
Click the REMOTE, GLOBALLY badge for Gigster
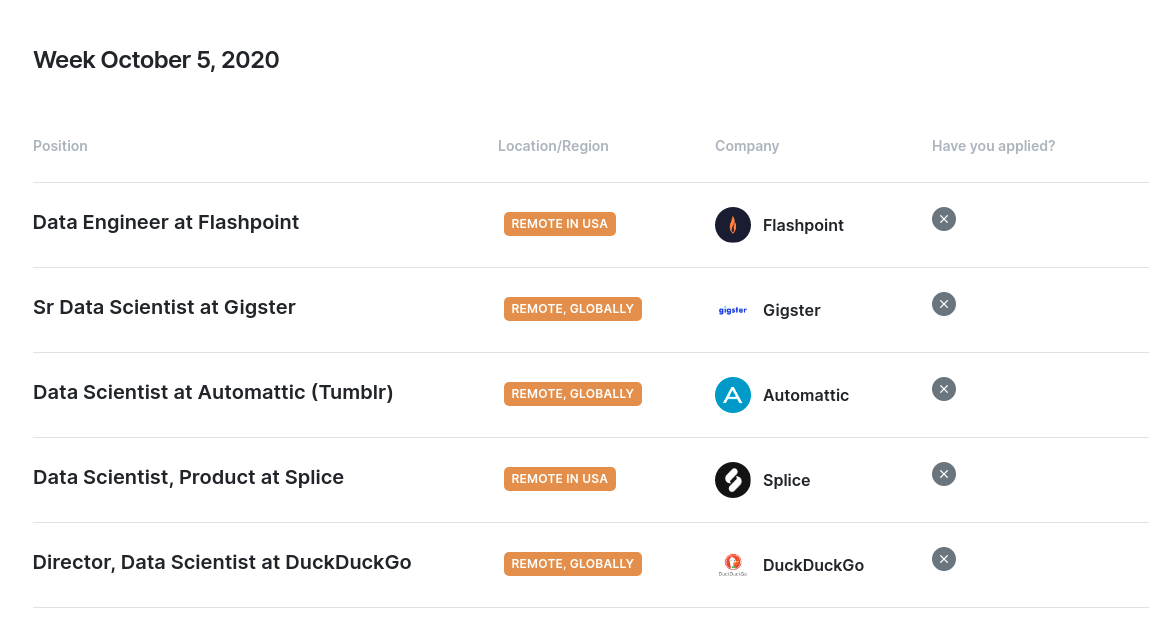coord(572,308)
